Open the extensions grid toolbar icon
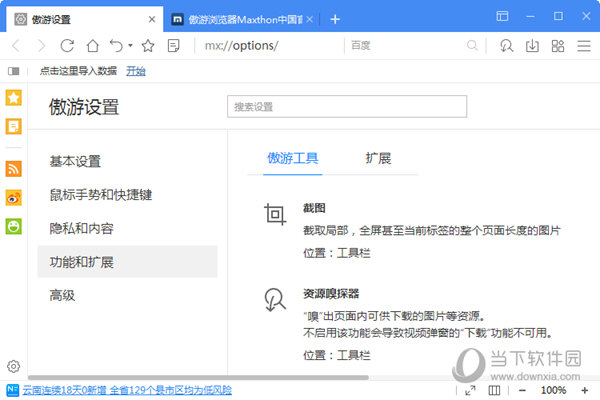 558,46
